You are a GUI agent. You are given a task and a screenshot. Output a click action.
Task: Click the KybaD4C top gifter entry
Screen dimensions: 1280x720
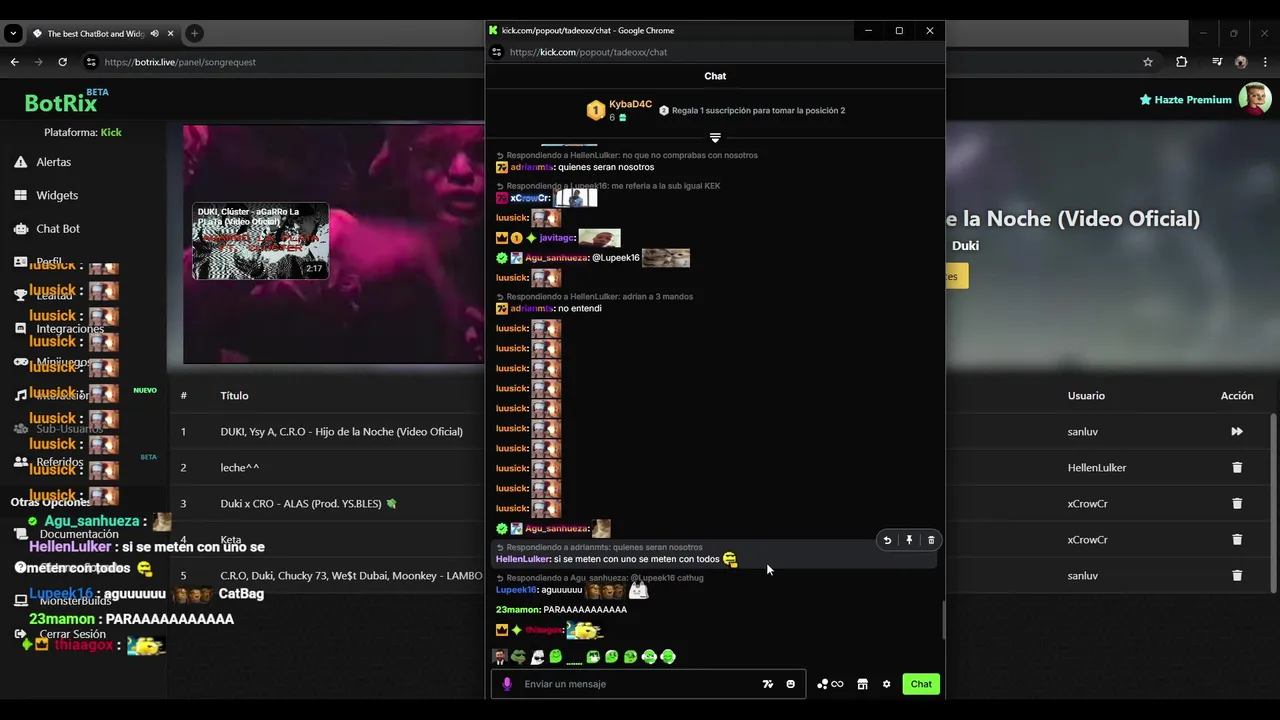[620, 110]
